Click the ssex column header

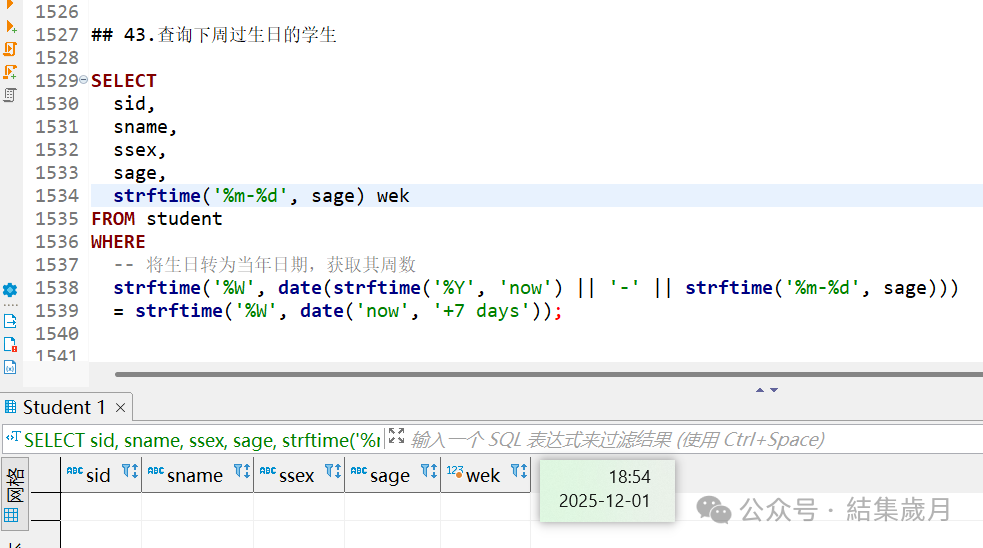[297, 475]
